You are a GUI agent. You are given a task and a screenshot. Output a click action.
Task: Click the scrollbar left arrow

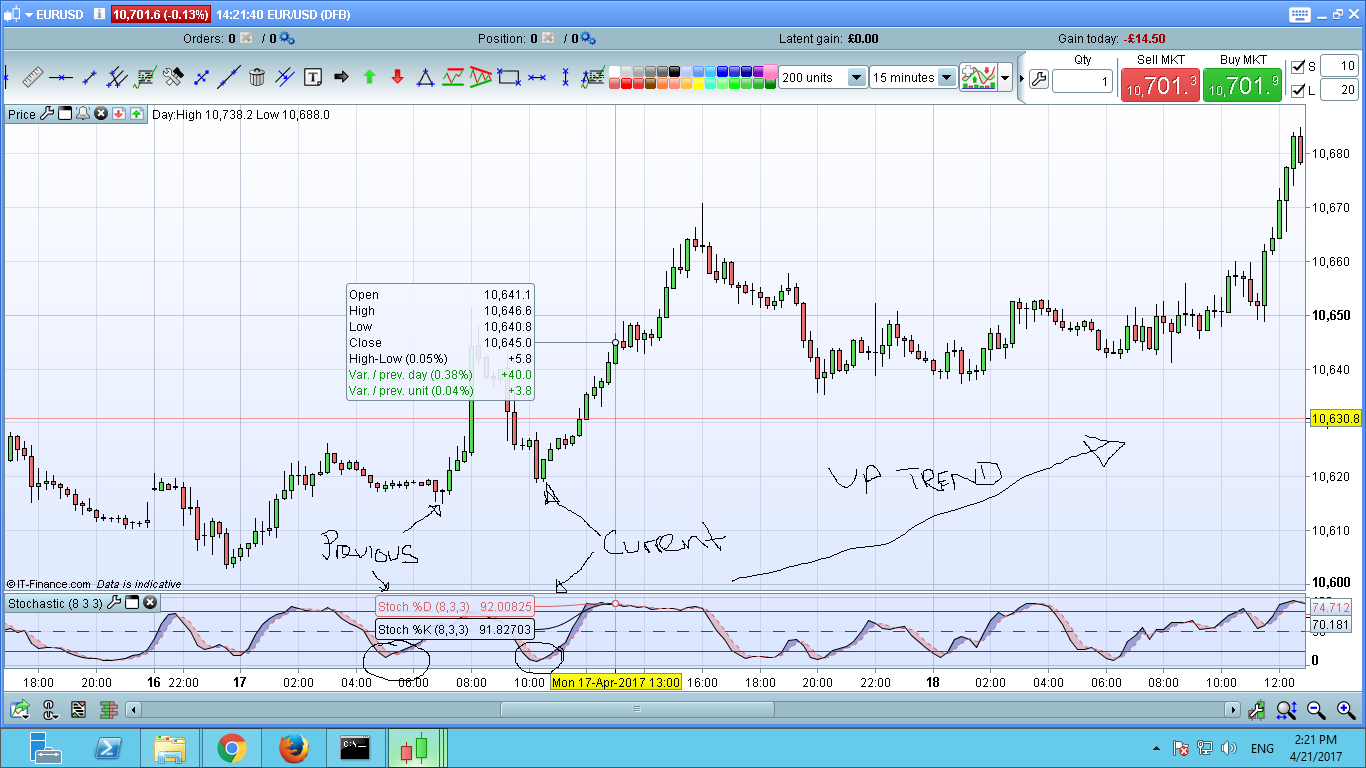pyautogui.click(x=132, y=710)
